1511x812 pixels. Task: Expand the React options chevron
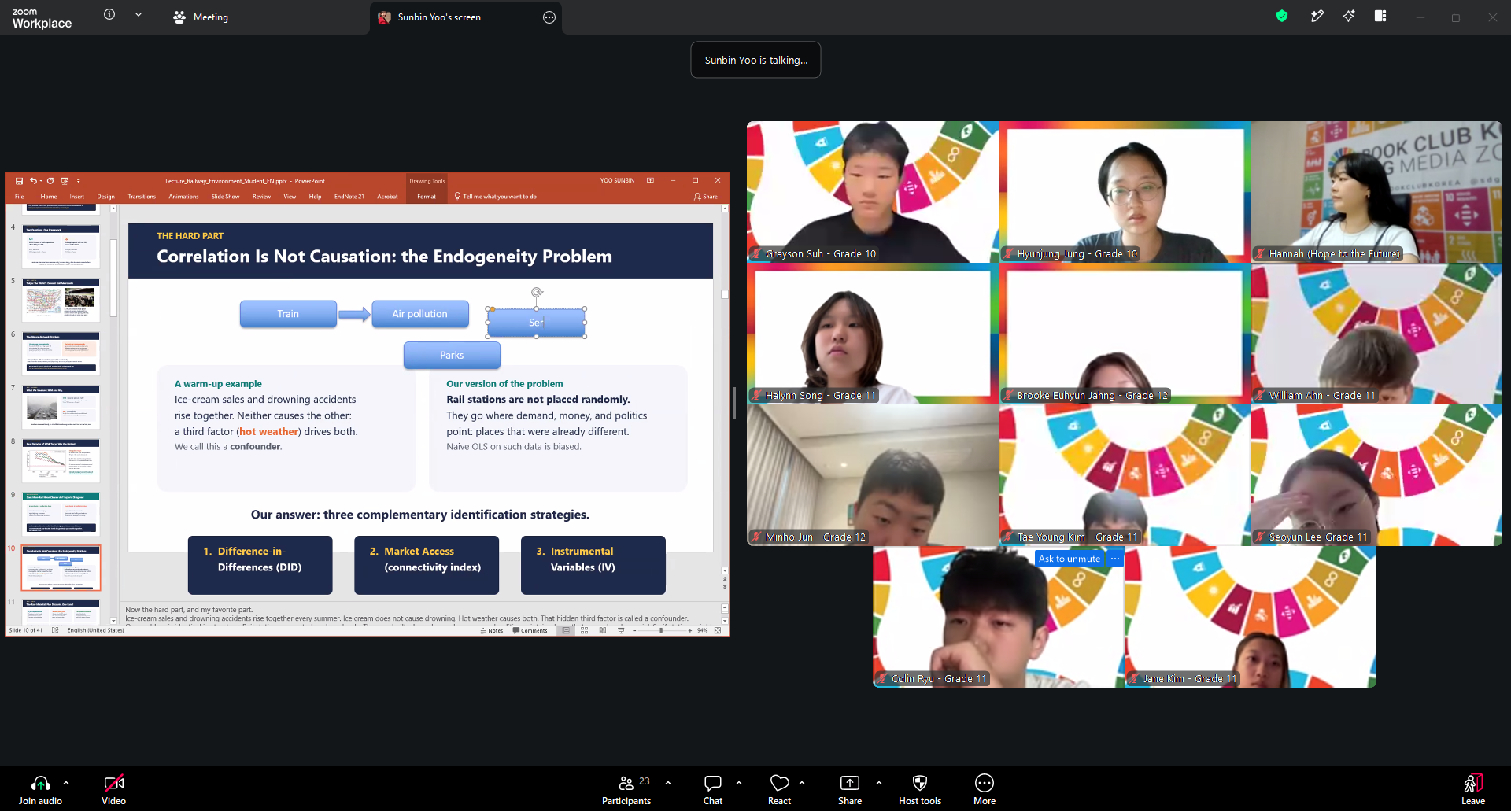click(802, 783)
